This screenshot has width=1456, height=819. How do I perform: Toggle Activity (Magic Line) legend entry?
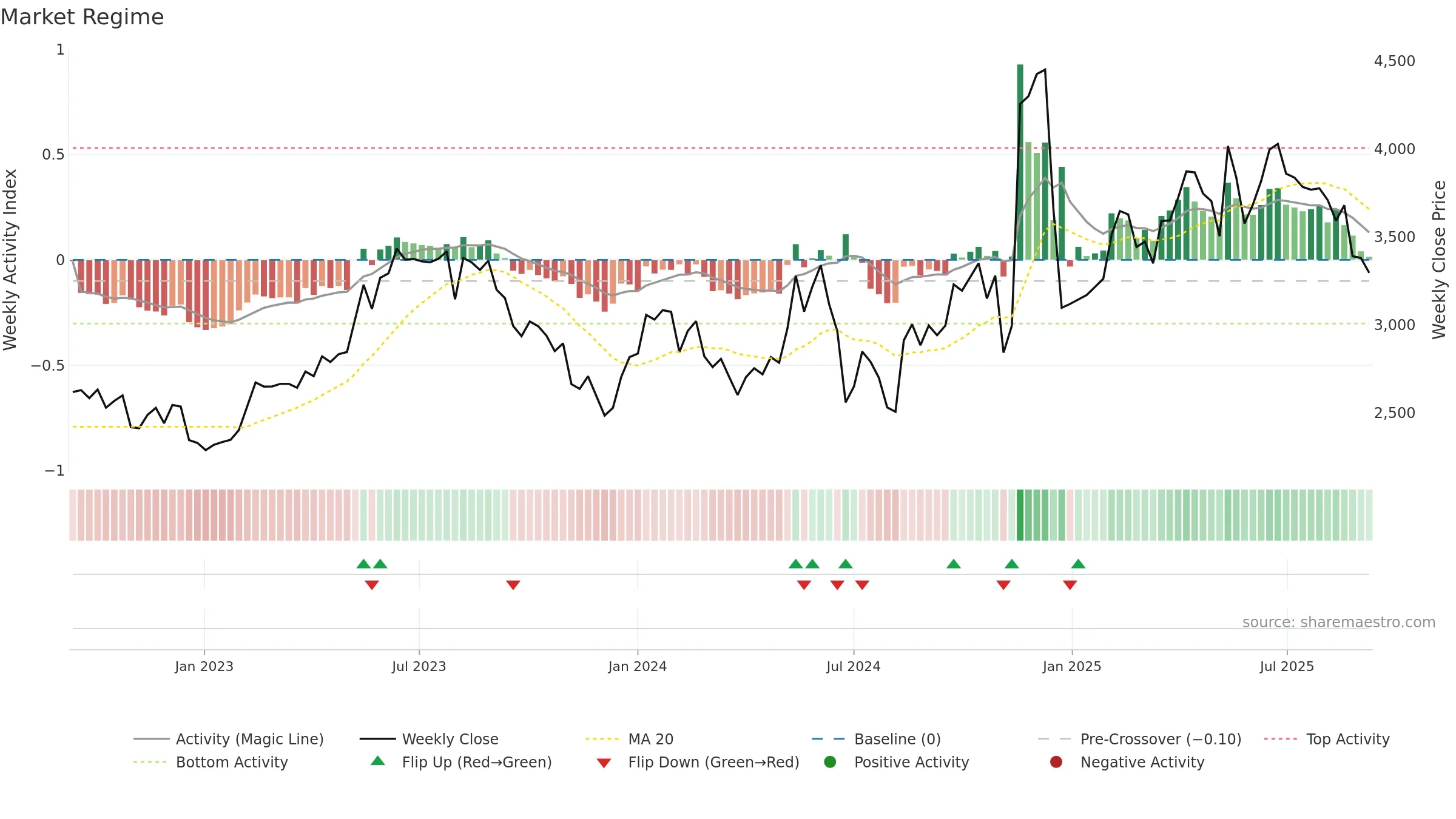[229, 739]
